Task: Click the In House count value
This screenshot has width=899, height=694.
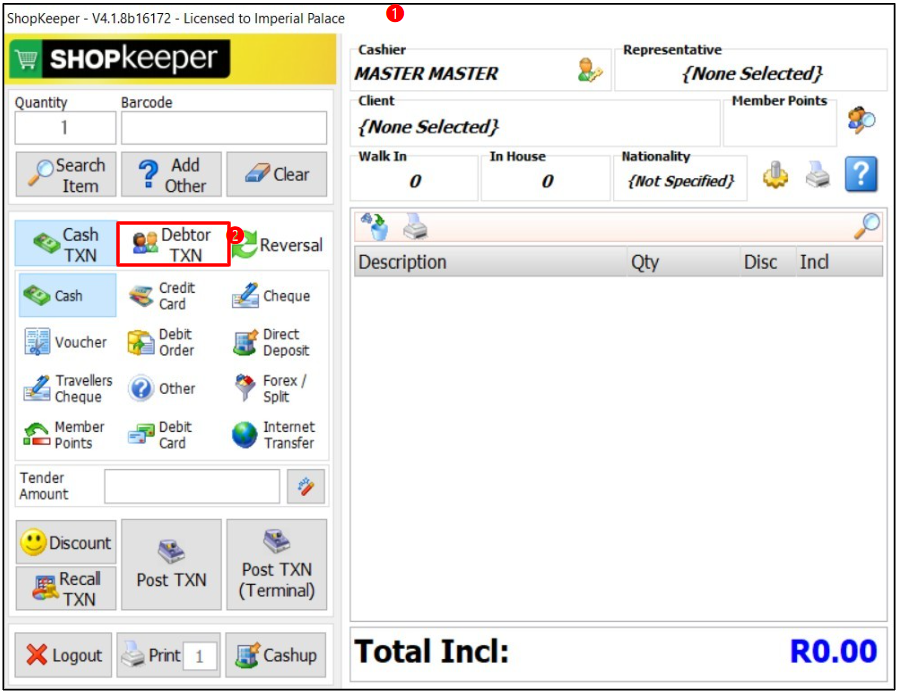Action: coord(546,181)
